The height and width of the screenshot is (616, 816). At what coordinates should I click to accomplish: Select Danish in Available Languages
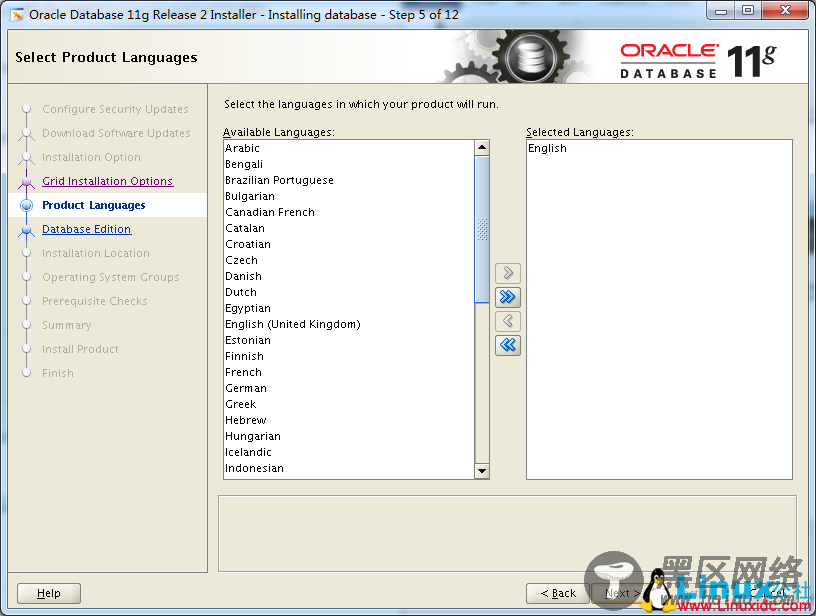tap(349, 276)
